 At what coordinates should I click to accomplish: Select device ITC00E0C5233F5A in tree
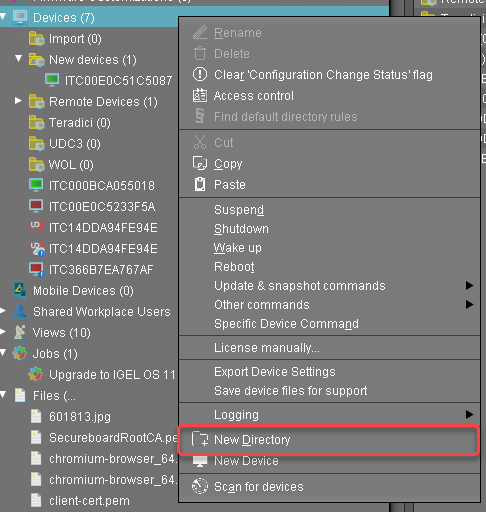tap(102, 207)
